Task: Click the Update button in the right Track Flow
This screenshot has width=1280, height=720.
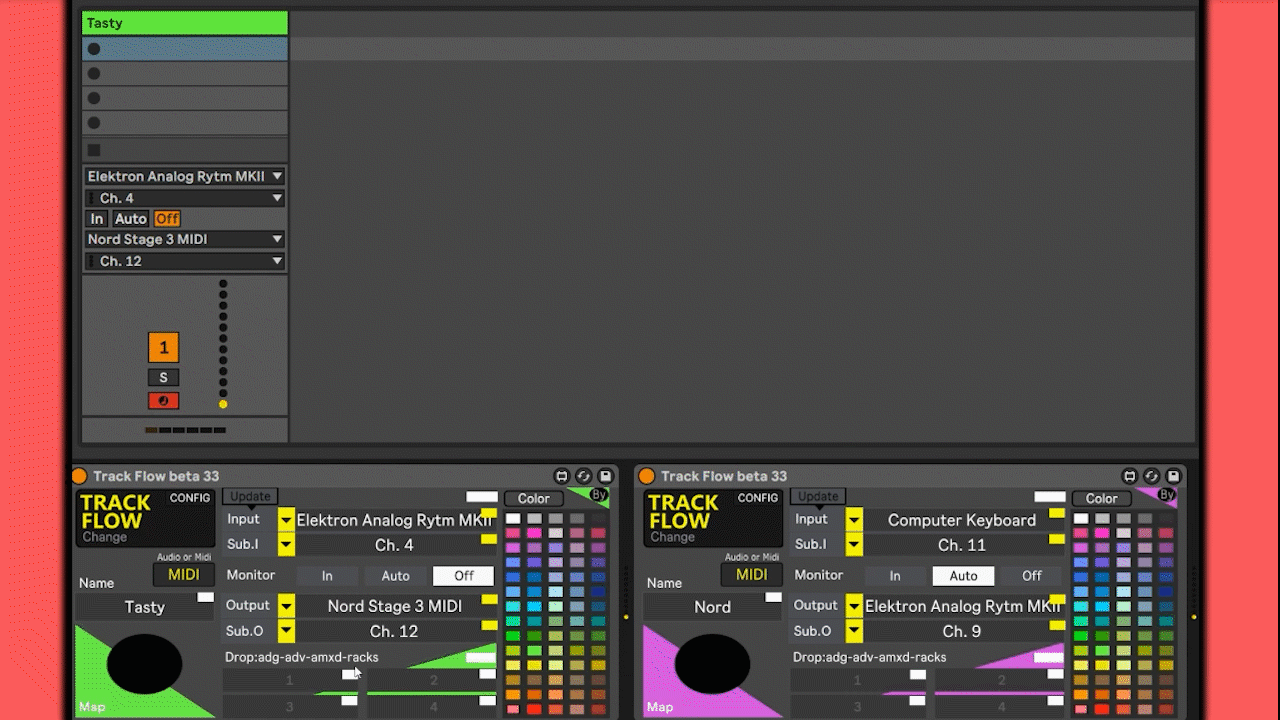Action: tap(818, 497)
